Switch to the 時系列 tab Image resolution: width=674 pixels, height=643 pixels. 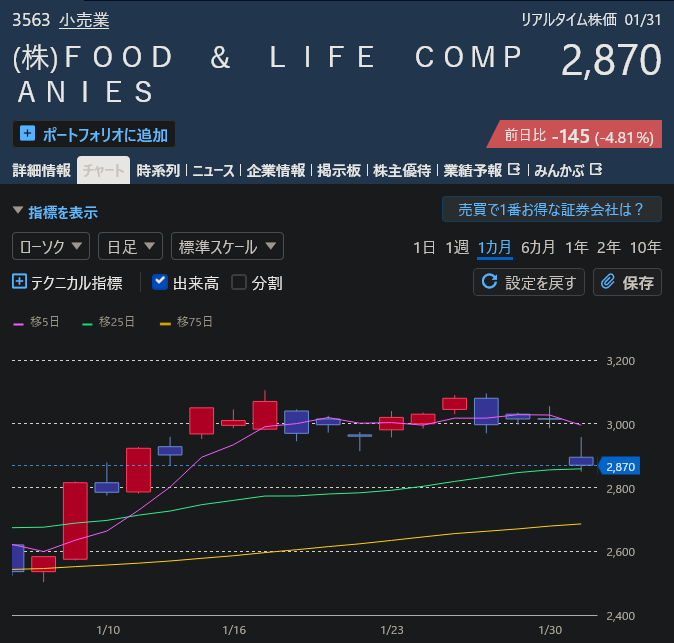(x=158, y=170)
